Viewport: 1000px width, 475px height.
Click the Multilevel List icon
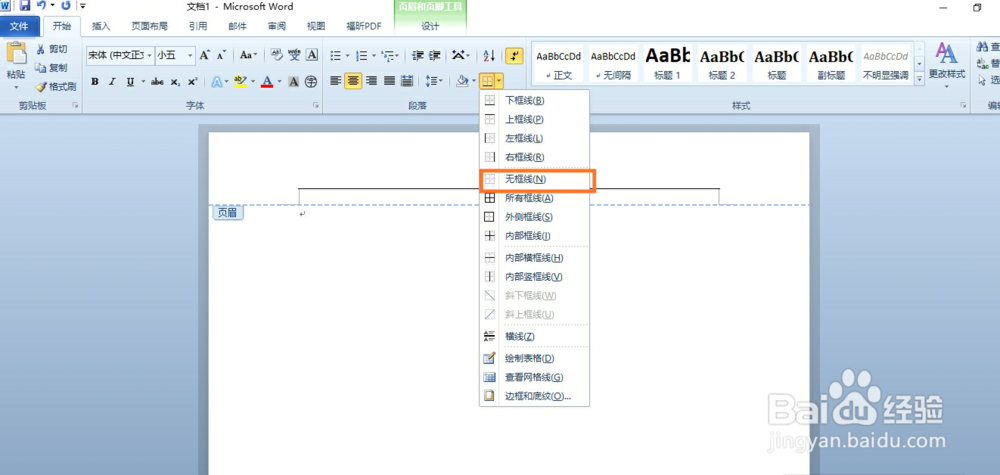tap(390, 55)
